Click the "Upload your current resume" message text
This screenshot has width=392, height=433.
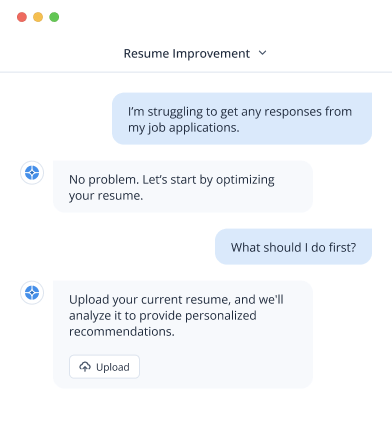tap(176, 299)
